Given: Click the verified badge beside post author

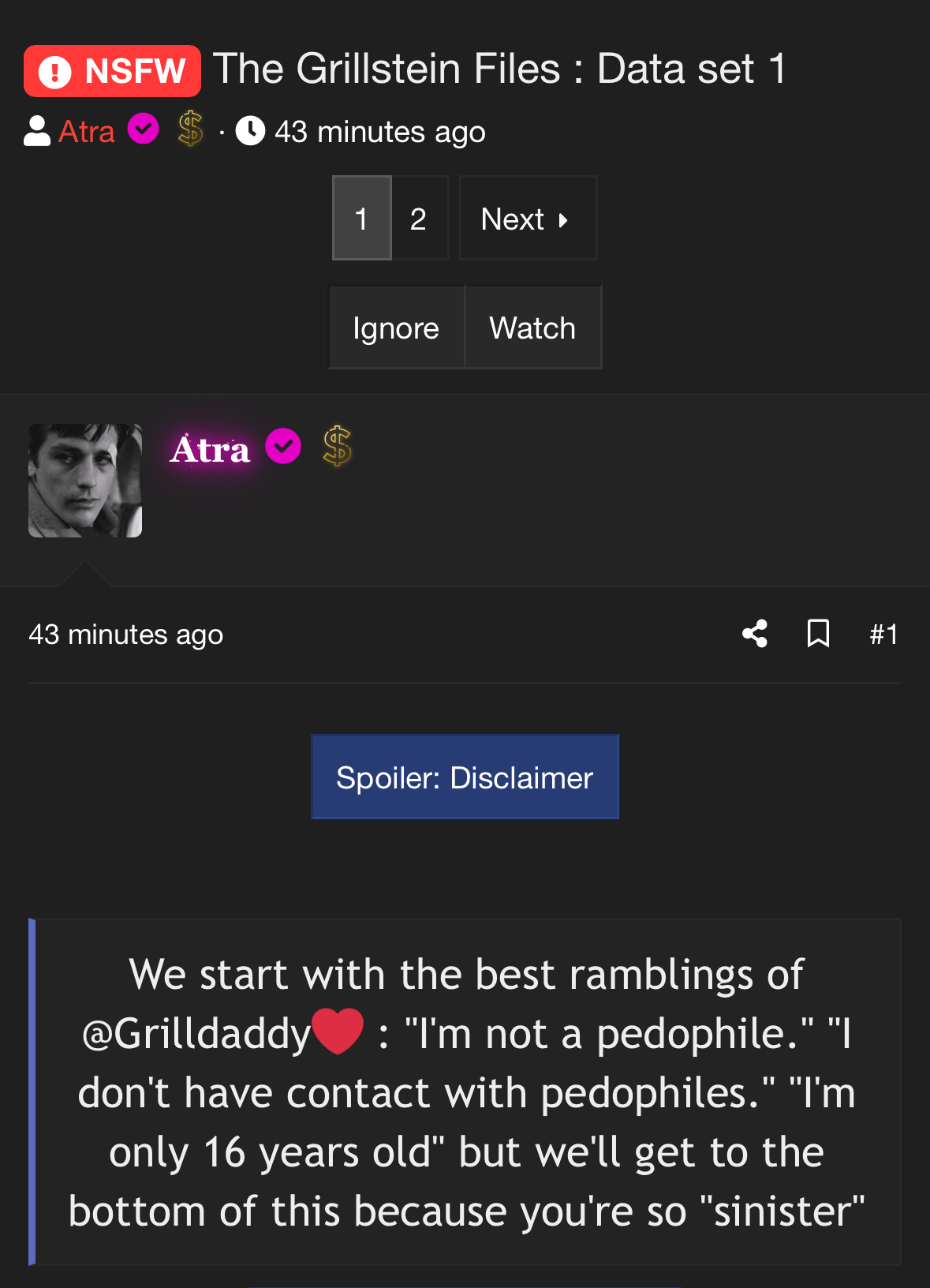Looking at the screenshot, I should [x=283, y=447].
